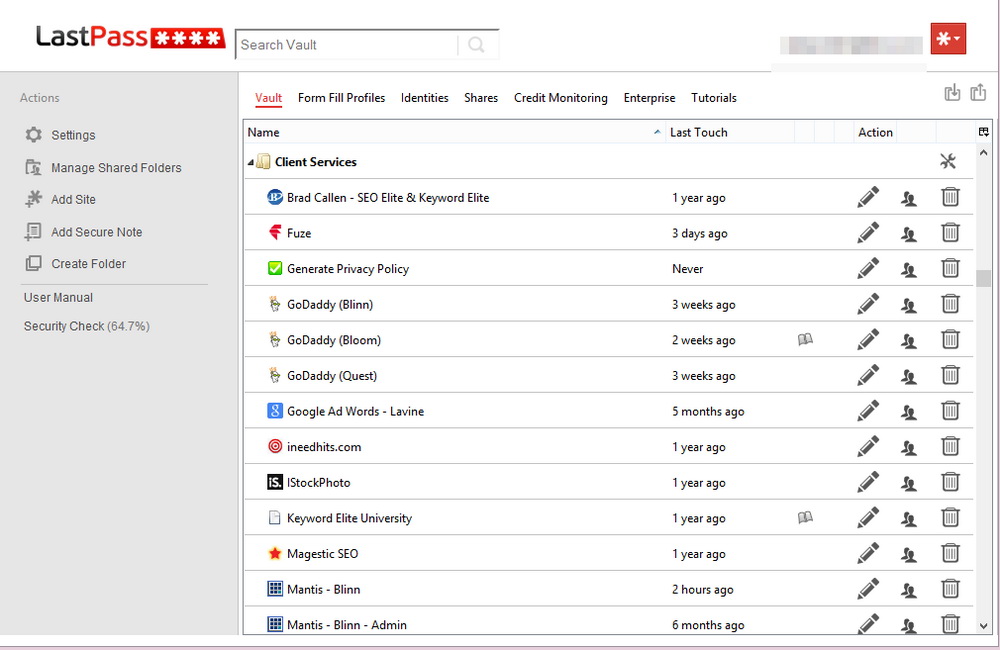Viewport: 1000px width, 650px height.
Task: Delete the Generate Privacy Policy entry
Action: 950,269
